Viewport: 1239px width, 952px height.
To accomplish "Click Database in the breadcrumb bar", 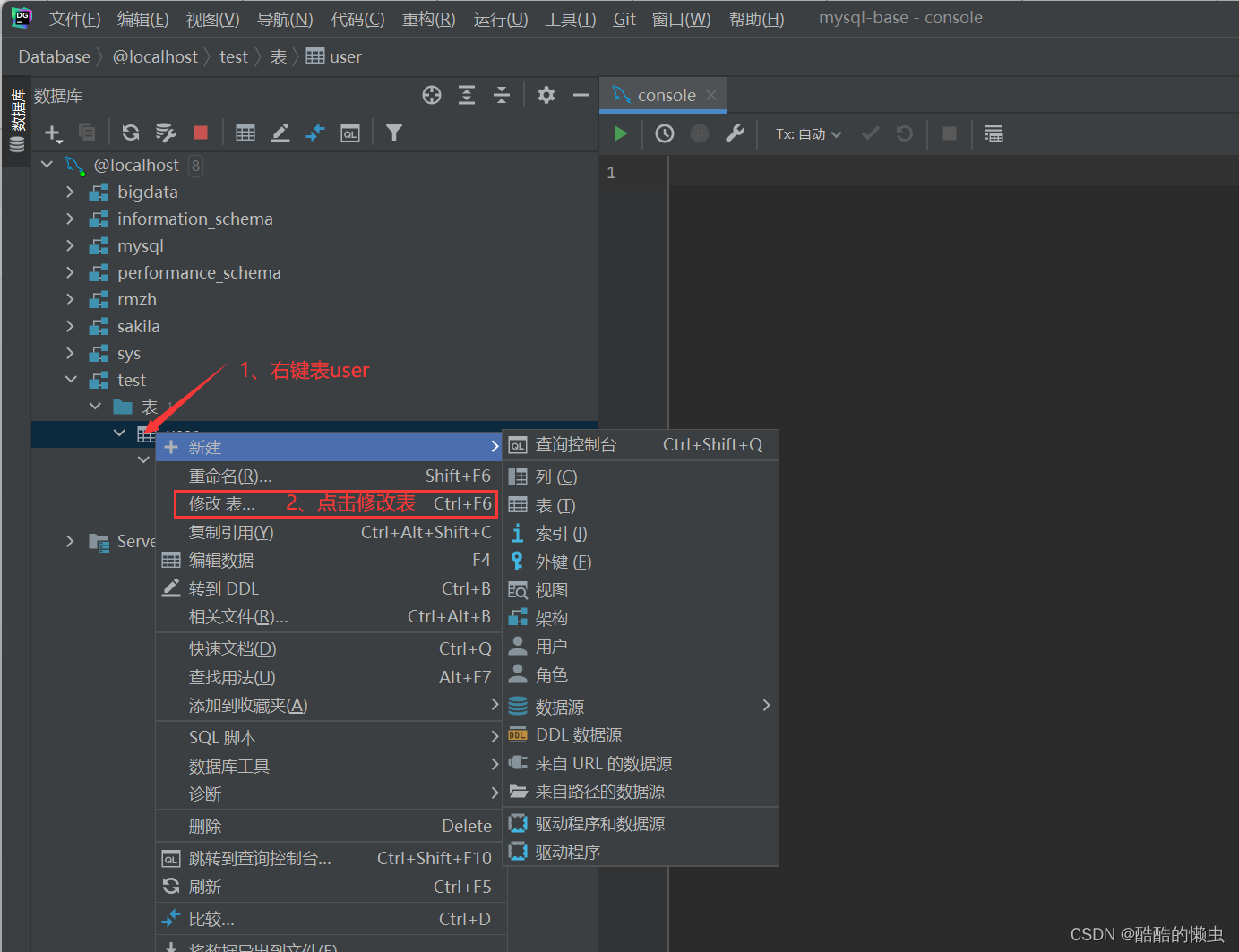I will click(54, 57).
